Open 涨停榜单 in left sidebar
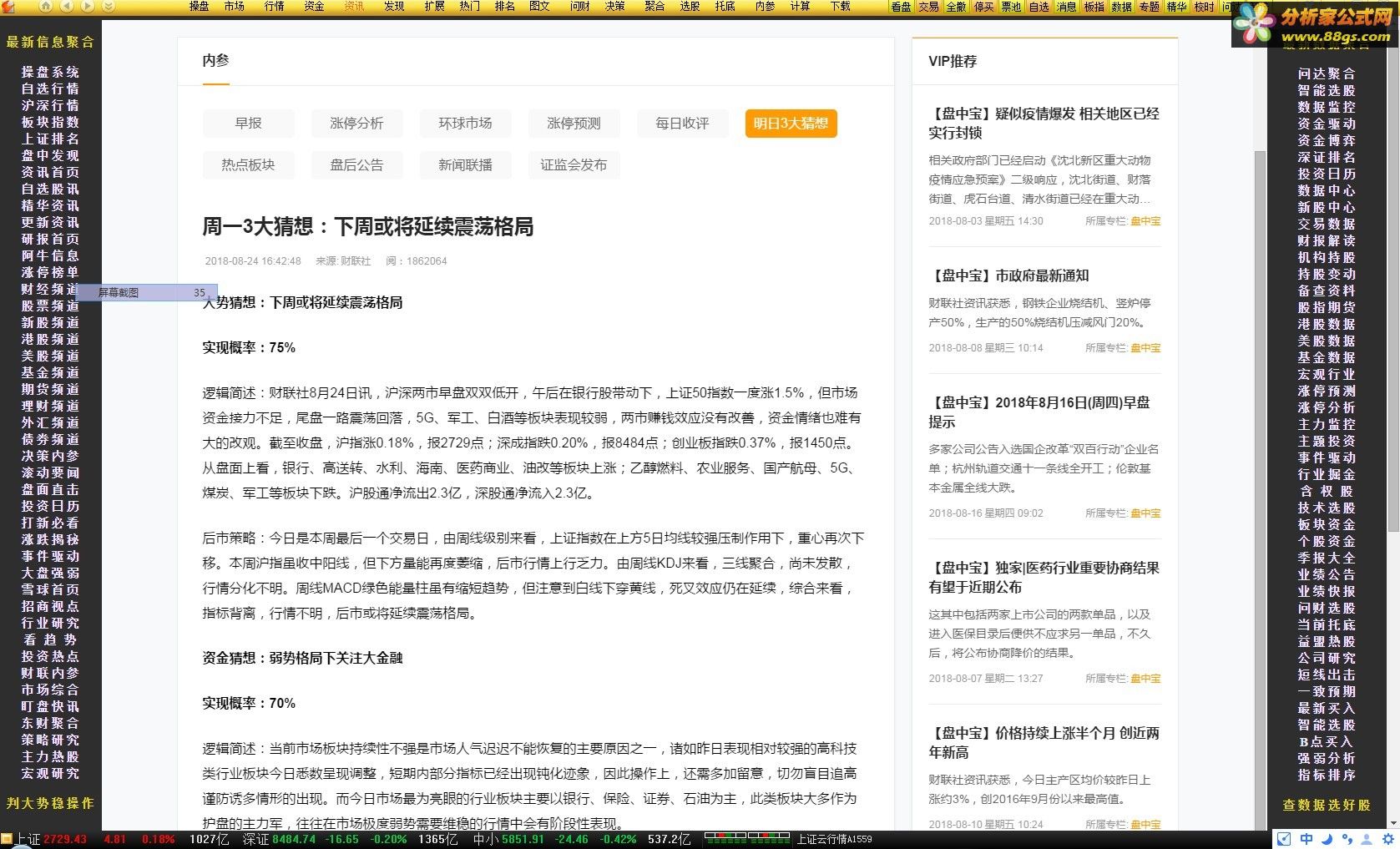 coord(50,273)
